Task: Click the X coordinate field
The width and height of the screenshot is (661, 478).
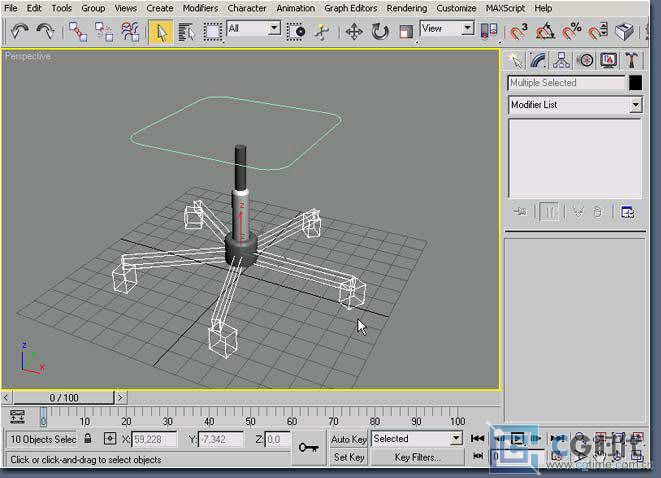Action: point(154,439)
